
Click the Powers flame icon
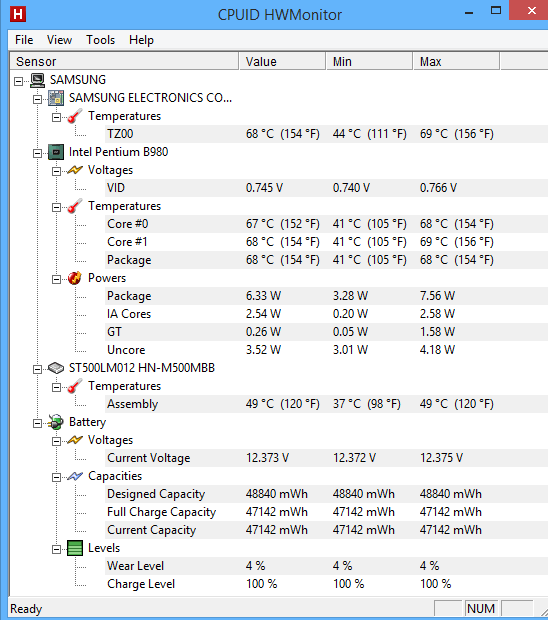tap(75, 278)
